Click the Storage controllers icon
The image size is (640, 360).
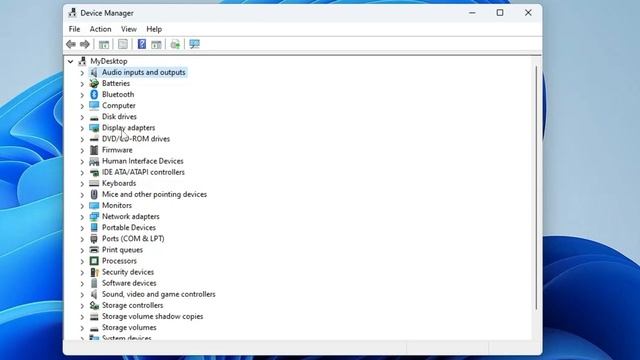[94, 305]
